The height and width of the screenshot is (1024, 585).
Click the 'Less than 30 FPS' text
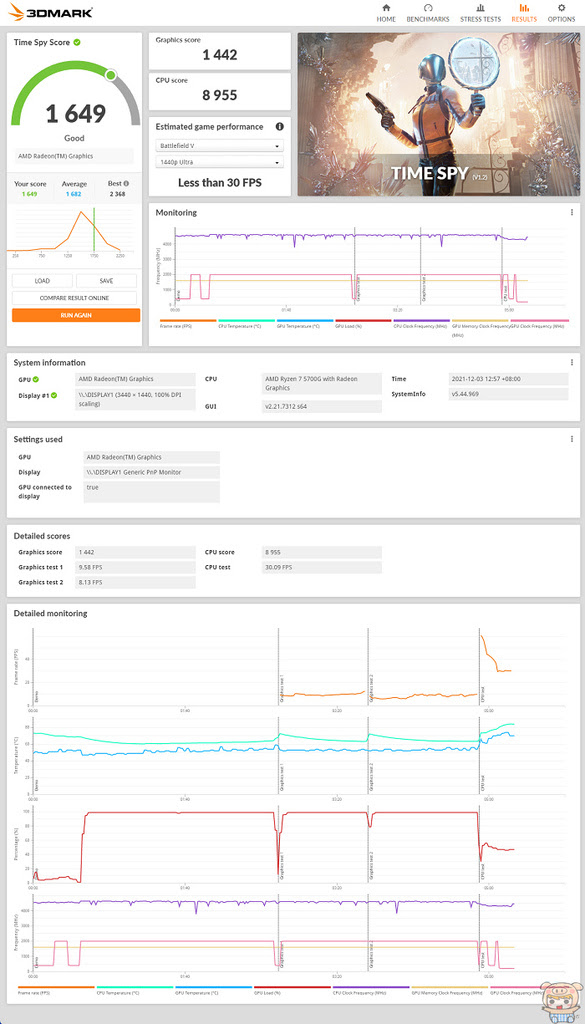pos(219,183)
